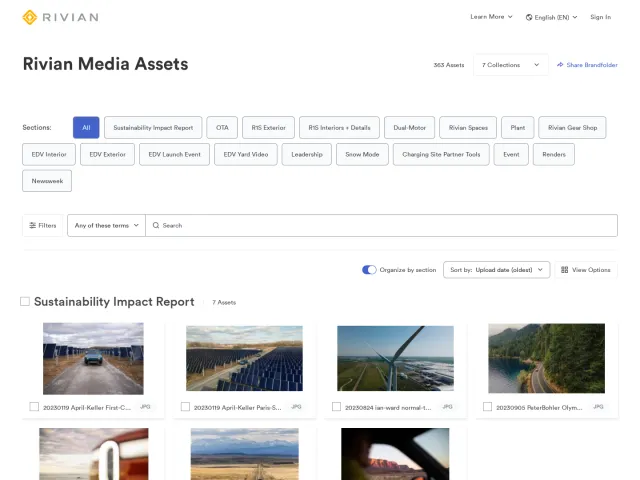The image size is (640, 480).
Task: Open the Any of these terms dropdown
Action: point(107,225)
